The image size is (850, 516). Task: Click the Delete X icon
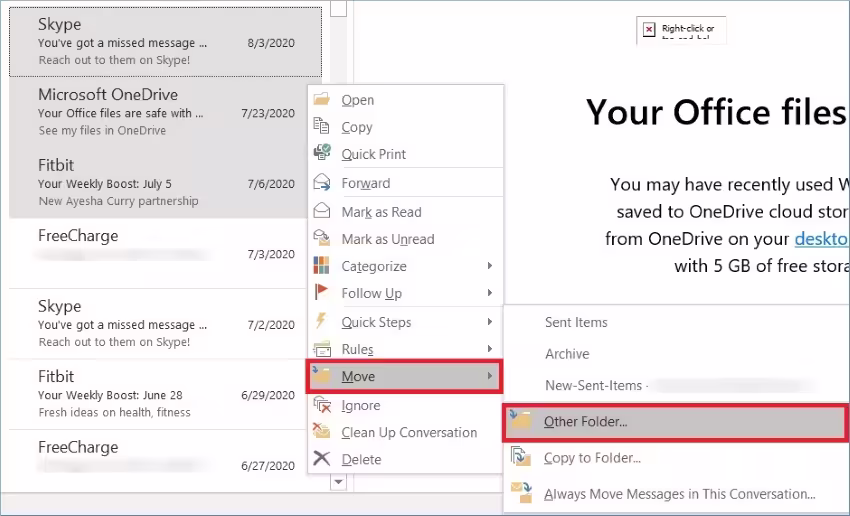coord(322,459)
